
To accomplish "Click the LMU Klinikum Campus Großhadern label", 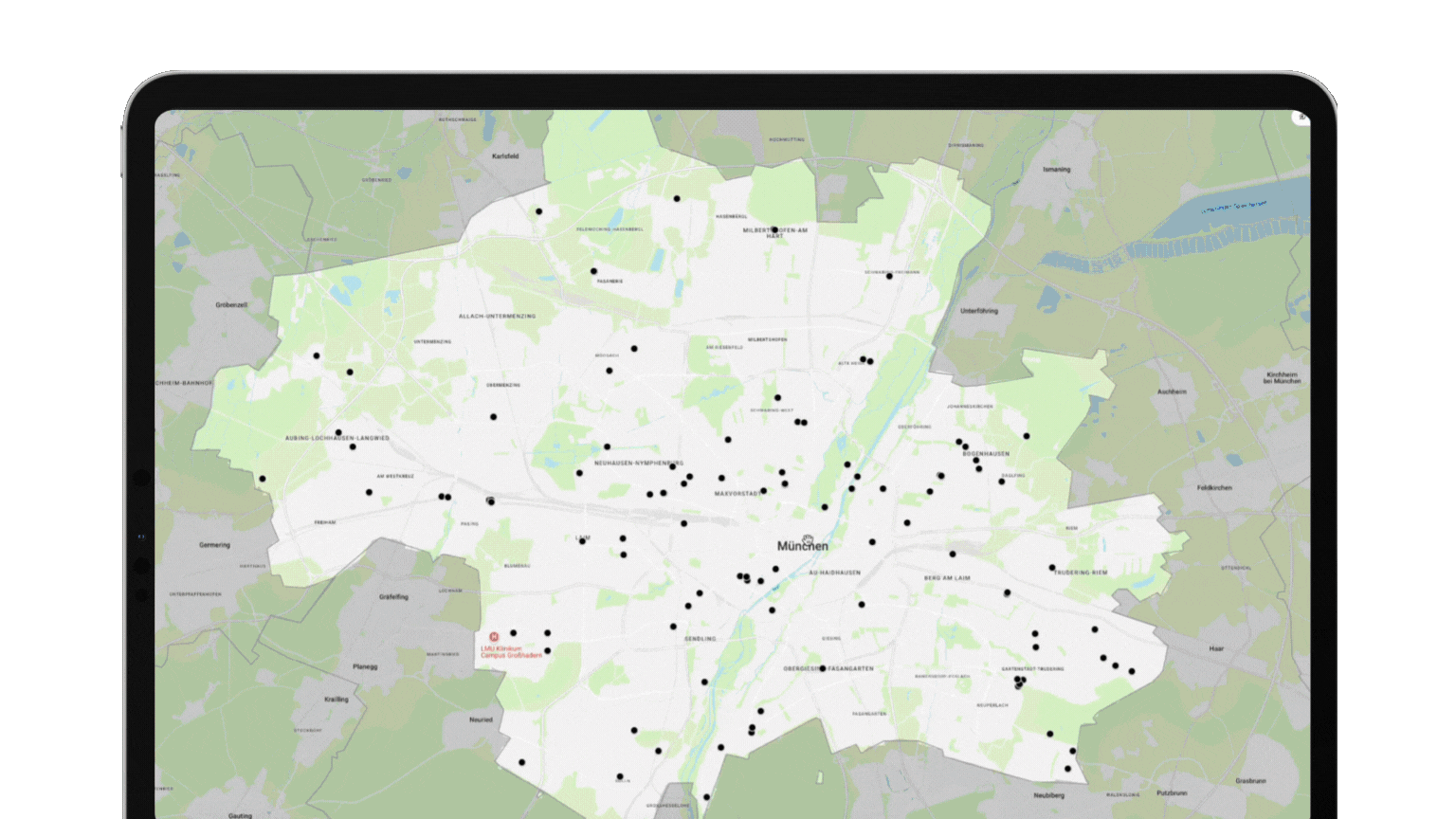I will pos(511,652).
